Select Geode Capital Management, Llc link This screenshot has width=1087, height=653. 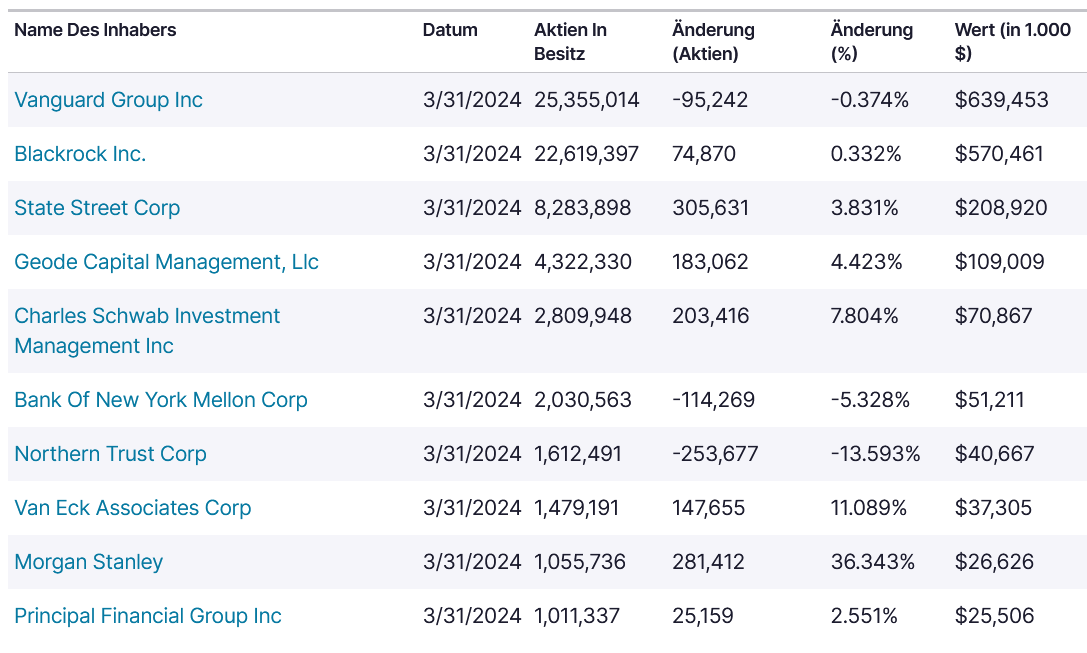point(166,262)
